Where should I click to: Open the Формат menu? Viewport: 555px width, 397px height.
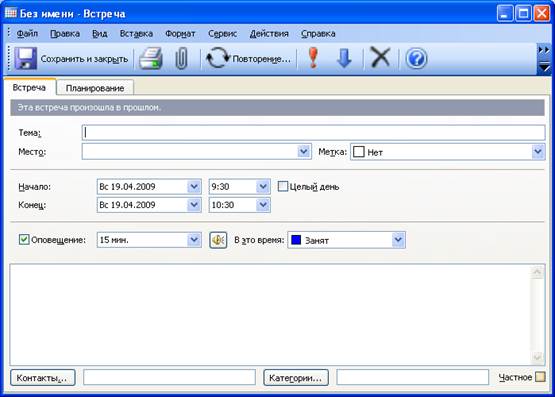coord(180,34)
